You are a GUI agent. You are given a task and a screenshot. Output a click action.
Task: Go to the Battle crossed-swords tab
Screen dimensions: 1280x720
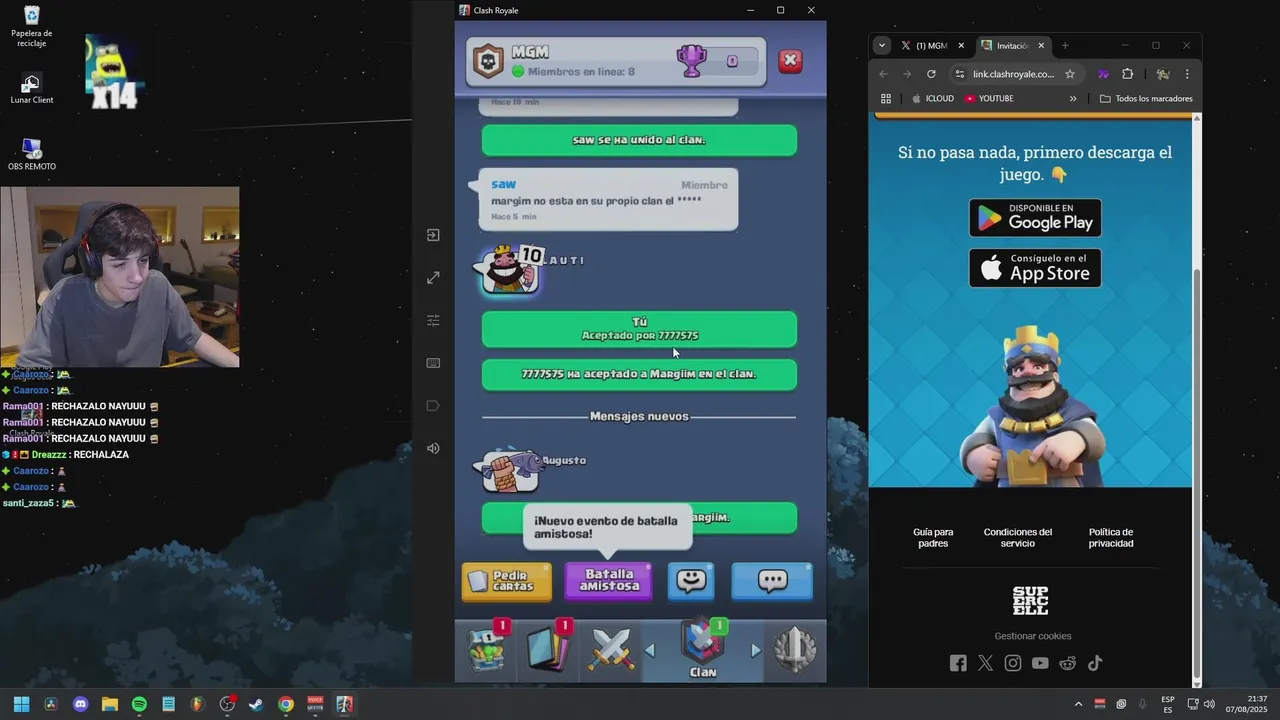pyautogui.click(x=611, y=649)
